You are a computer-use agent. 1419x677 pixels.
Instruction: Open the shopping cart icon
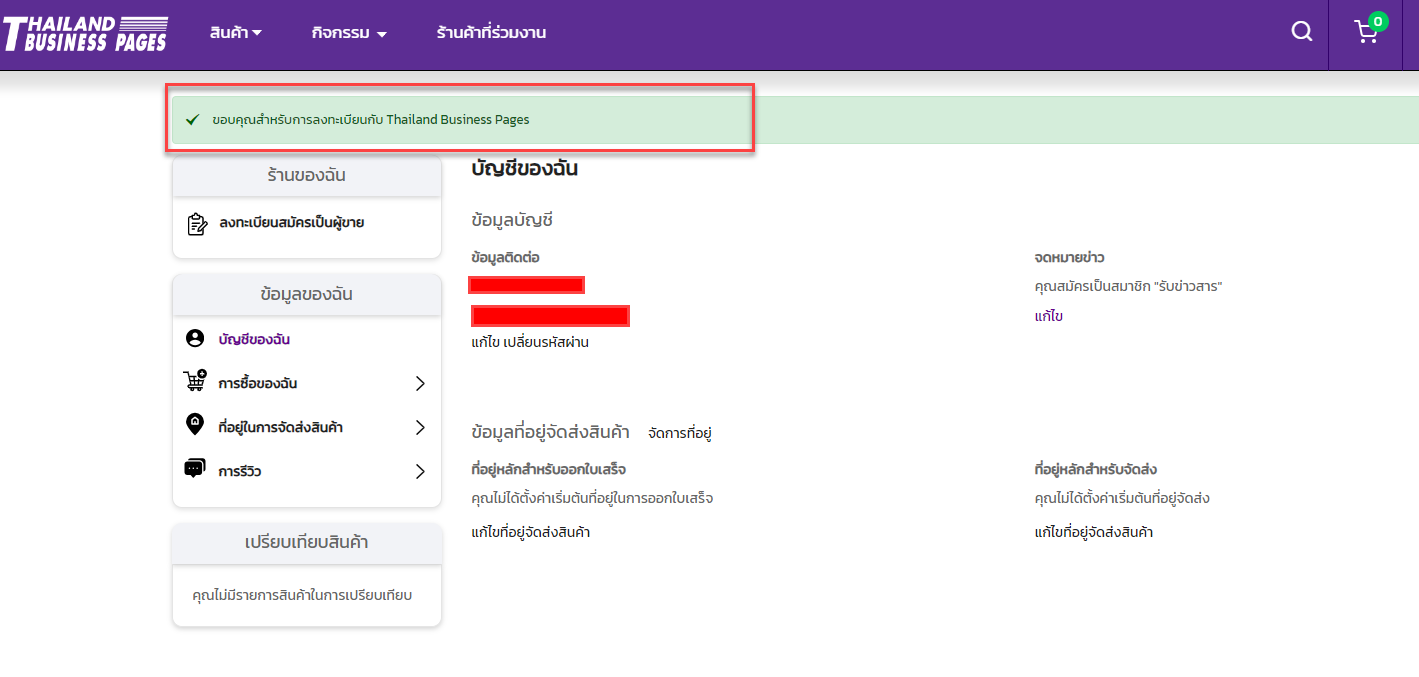tap(1366, 32)
